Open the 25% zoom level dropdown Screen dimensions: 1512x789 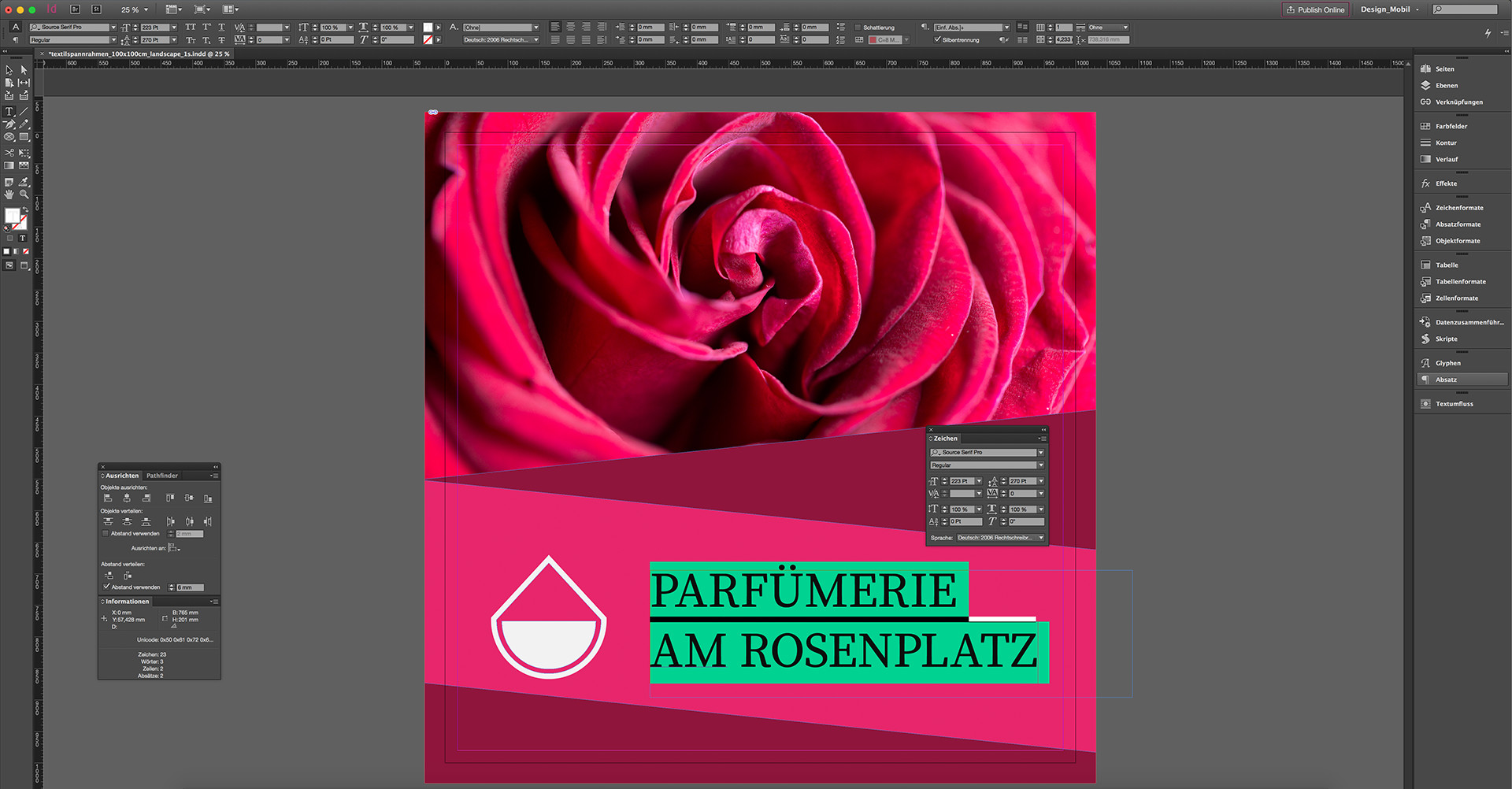[x=146, y=9]
